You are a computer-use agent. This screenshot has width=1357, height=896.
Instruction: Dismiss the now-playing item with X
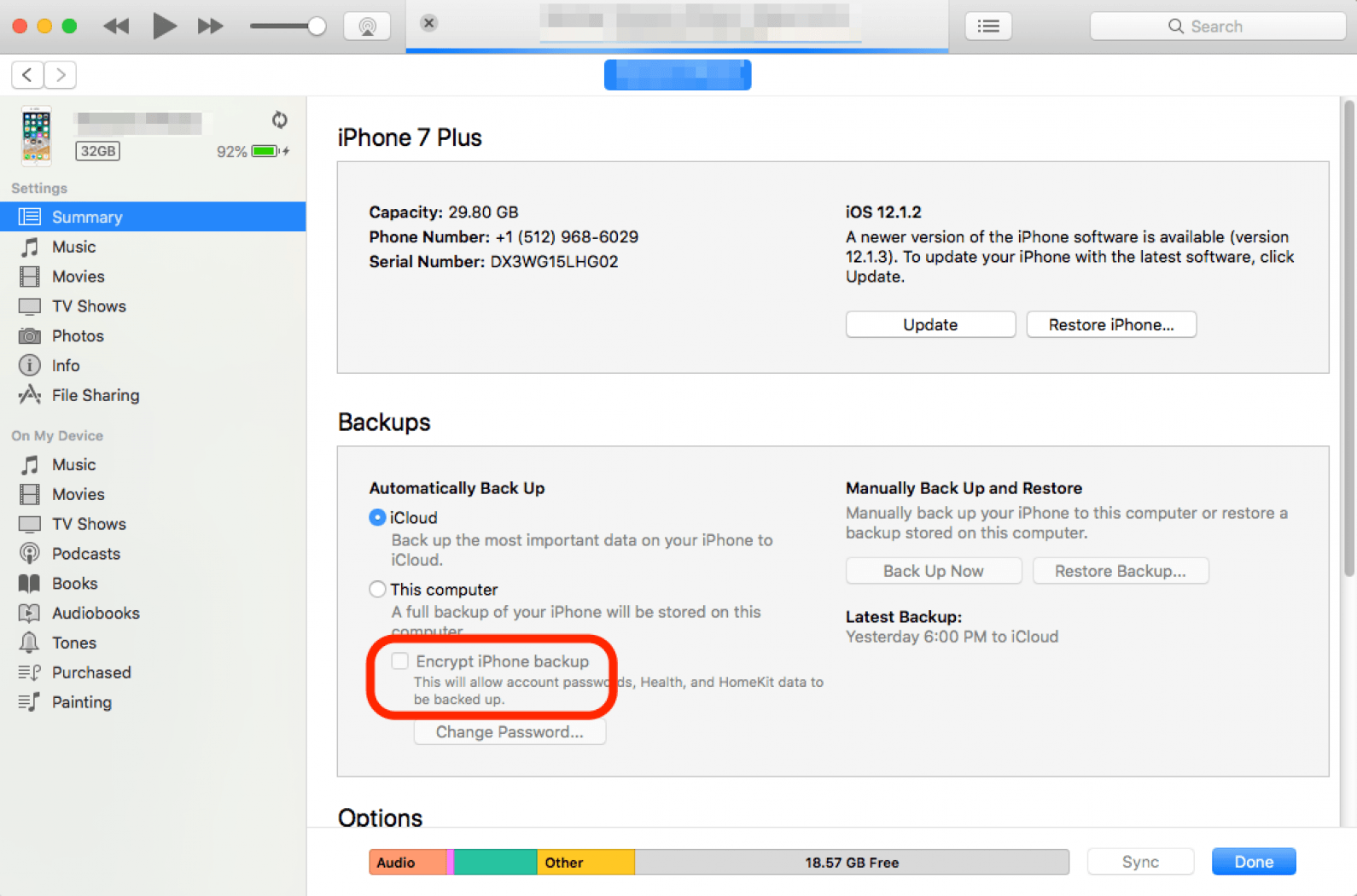[x=429, y=23]
